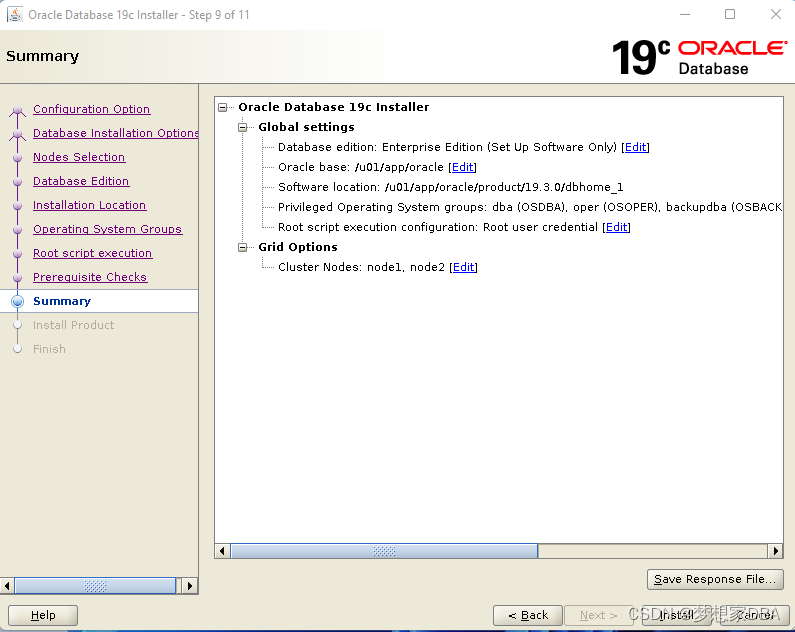This screenshot has height=632, width=795.
Task: Collapse the Grid Options node
Action: [242, 247]
